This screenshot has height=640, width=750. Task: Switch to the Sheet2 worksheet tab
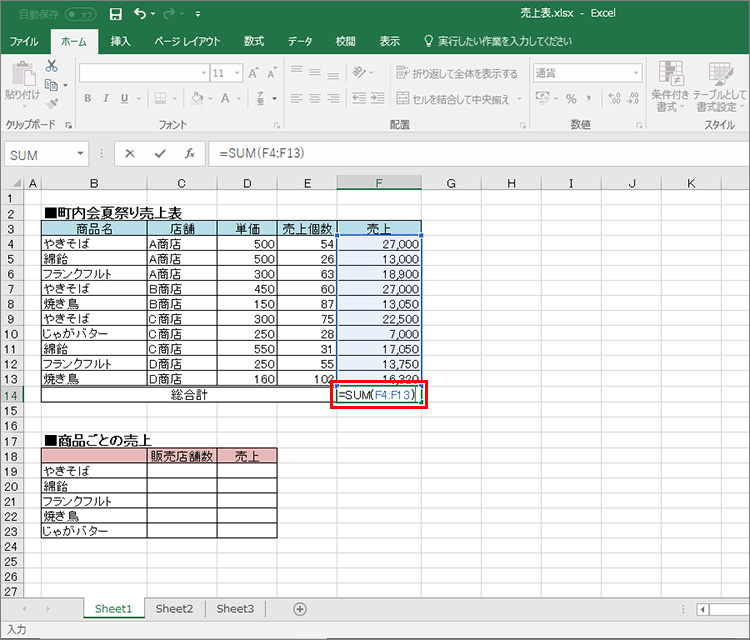pyautogui.click(x=174, y=609)
